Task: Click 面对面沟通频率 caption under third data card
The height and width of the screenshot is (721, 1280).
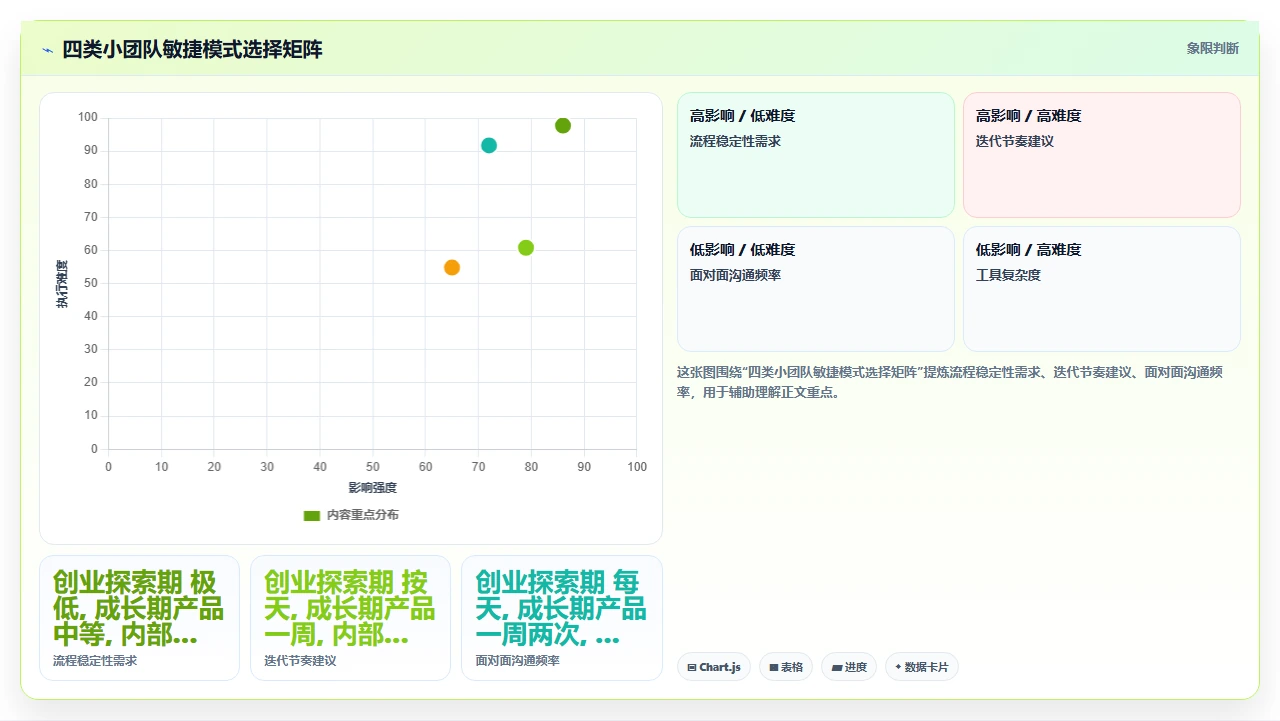Action: 518,661
